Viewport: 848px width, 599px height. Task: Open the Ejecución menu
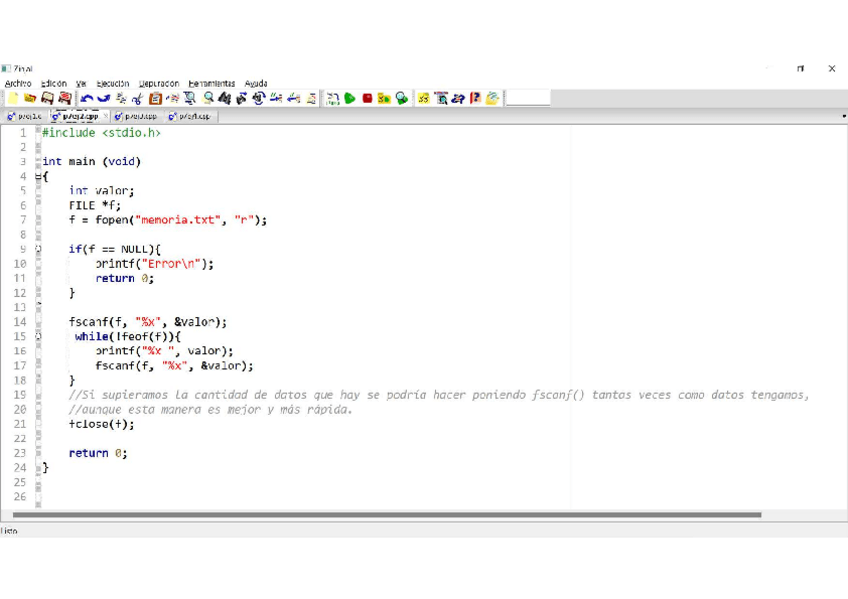click(112, 84)
